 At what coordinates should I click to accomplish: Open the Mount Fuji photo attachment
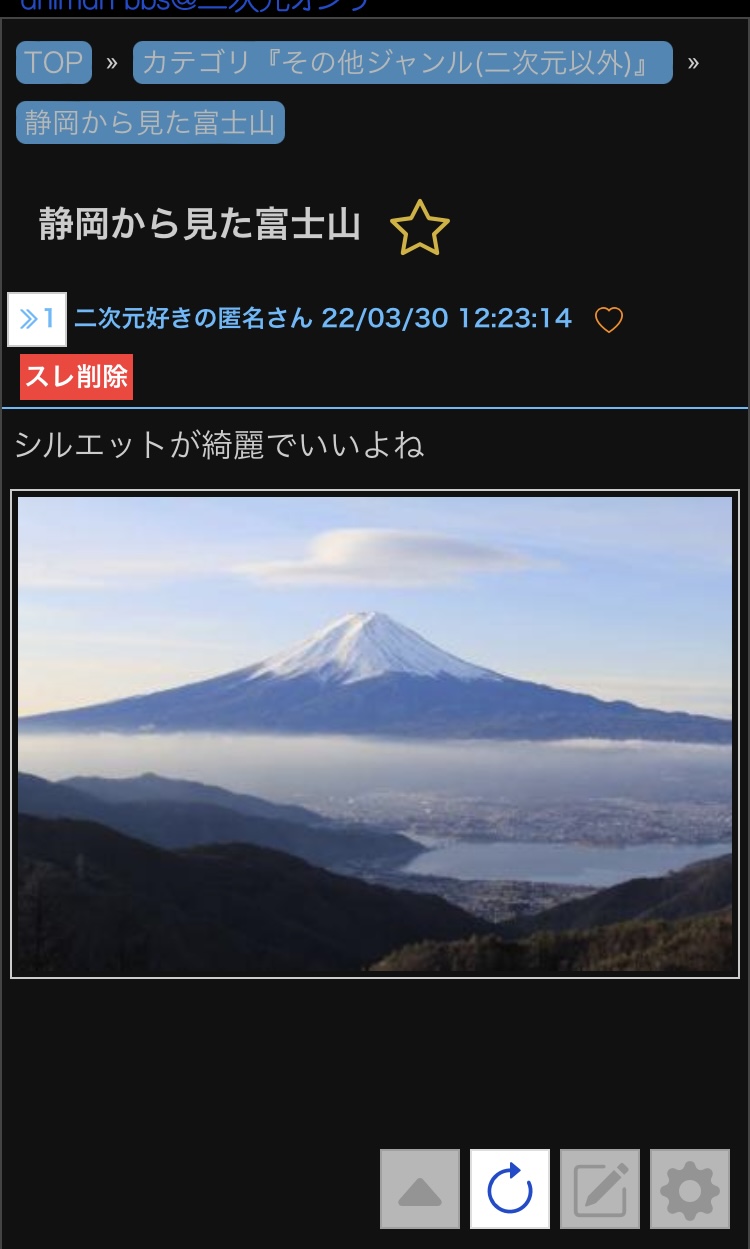(375, 733)
